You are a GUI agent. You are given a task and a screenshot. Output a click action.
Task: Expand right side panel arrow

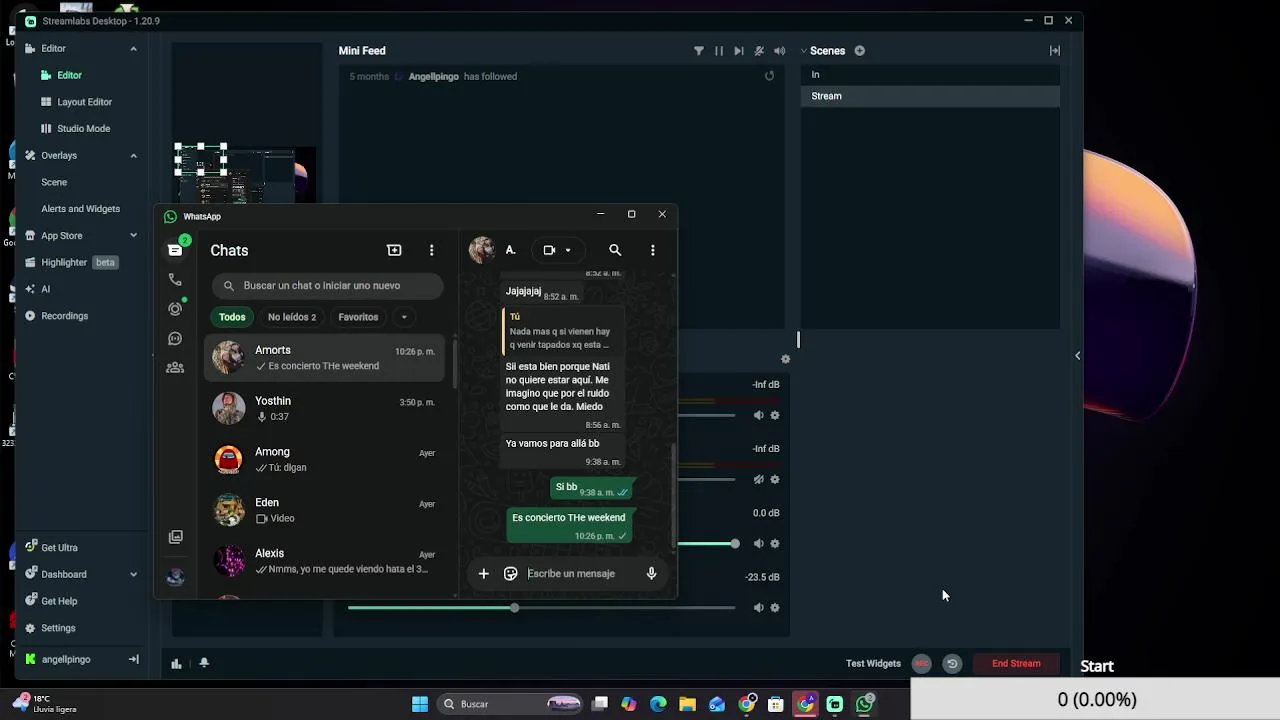point(1077,356)
